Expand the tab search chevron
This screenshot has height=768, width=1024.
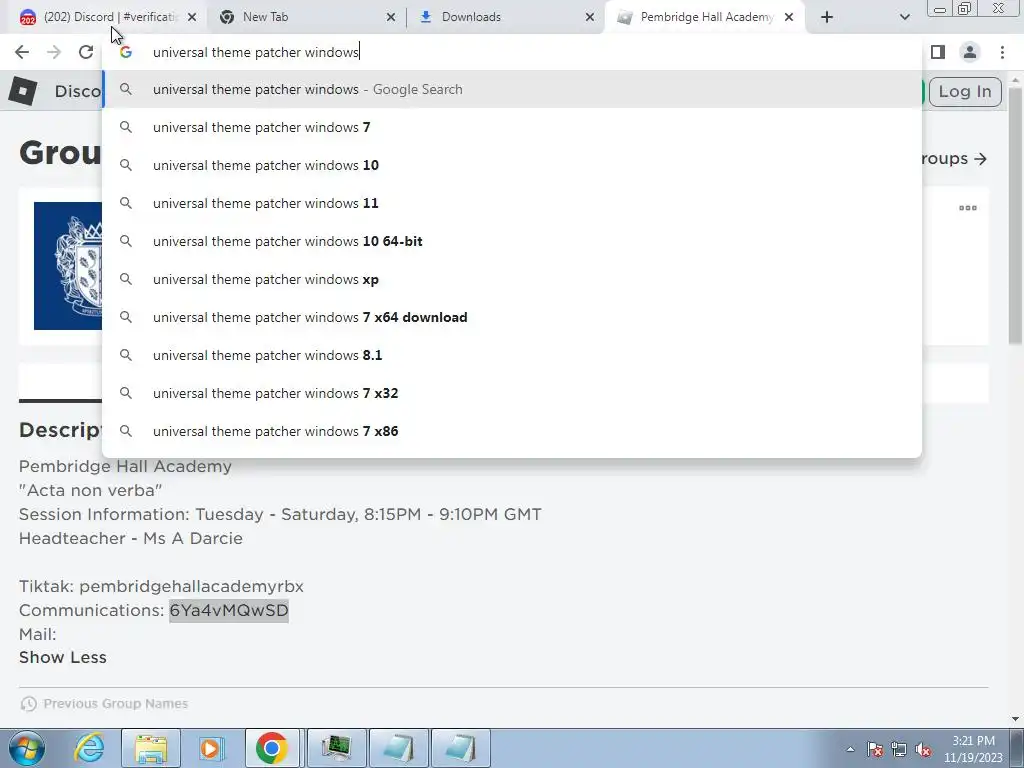click(904, 17)
